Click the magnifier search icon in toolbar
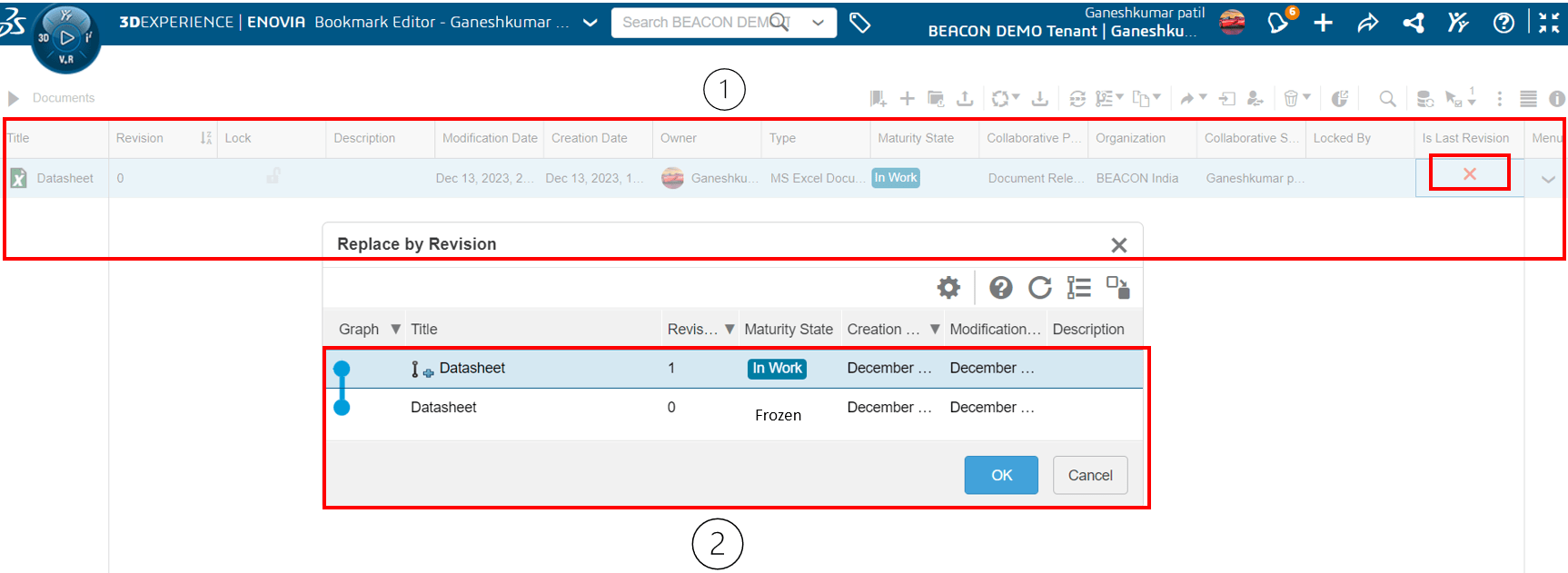 [x=1387, y=98]
